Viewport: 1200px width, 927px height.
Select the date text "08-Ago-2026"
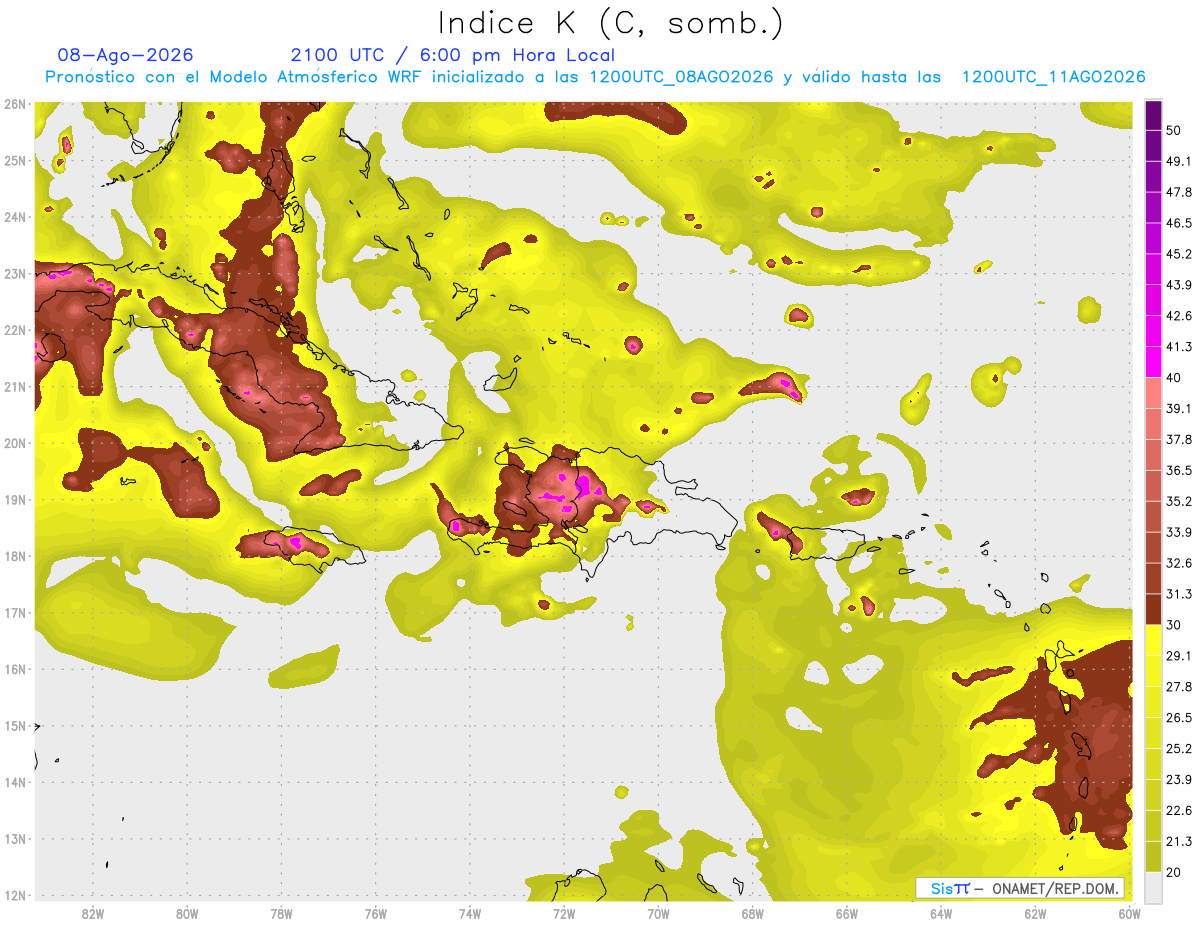[x=126, y=55]
